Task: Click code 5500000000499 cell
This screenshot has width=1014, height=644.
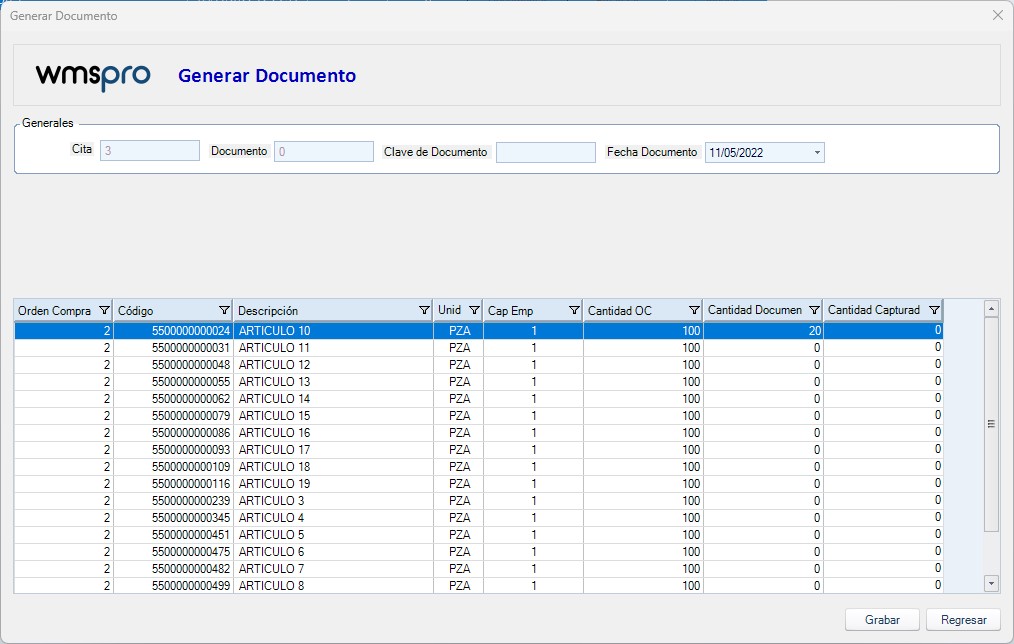Action: [173, 586]
